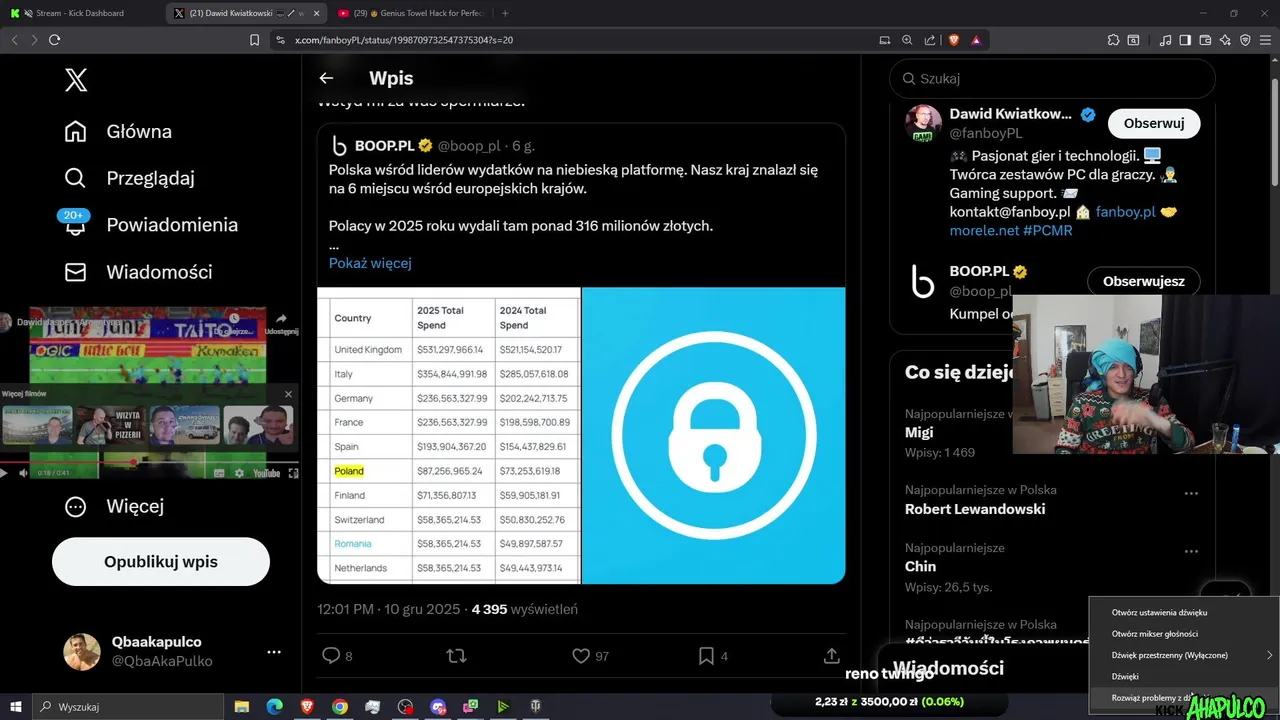Follow Dawid Kwiatkowski with Obserwuj
This screenshot has height=720, width=1280.
click(x=1154, y=123)
